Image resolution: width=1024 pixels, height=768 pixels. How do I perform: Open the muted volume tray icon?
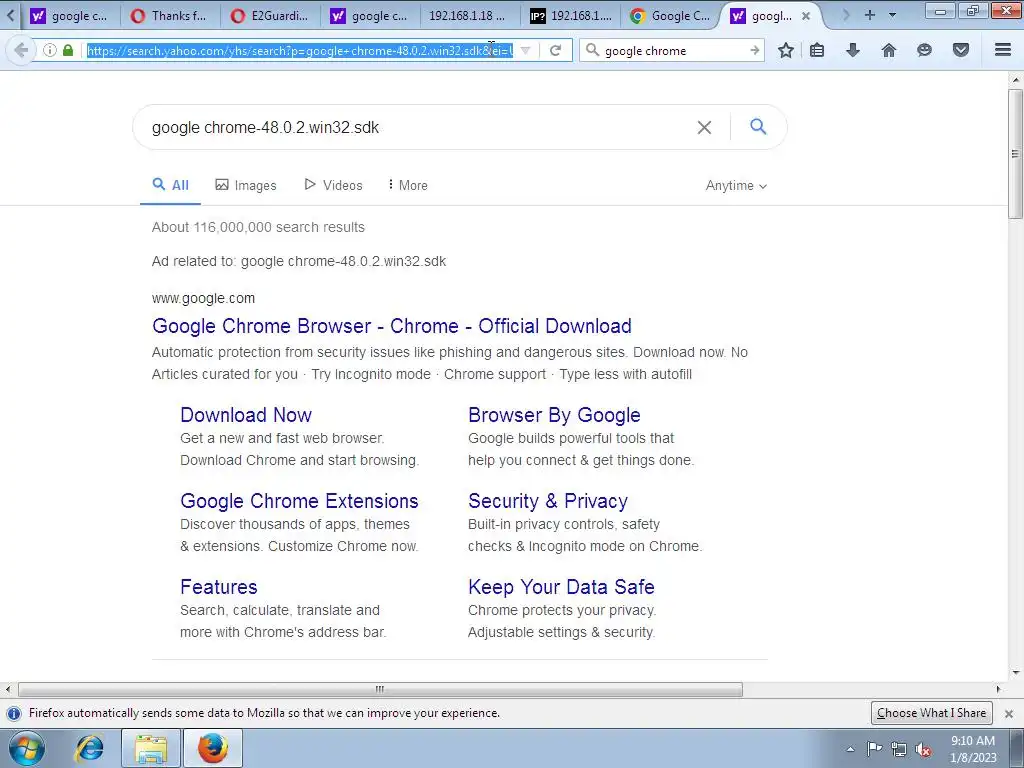(x=923, y=749)
